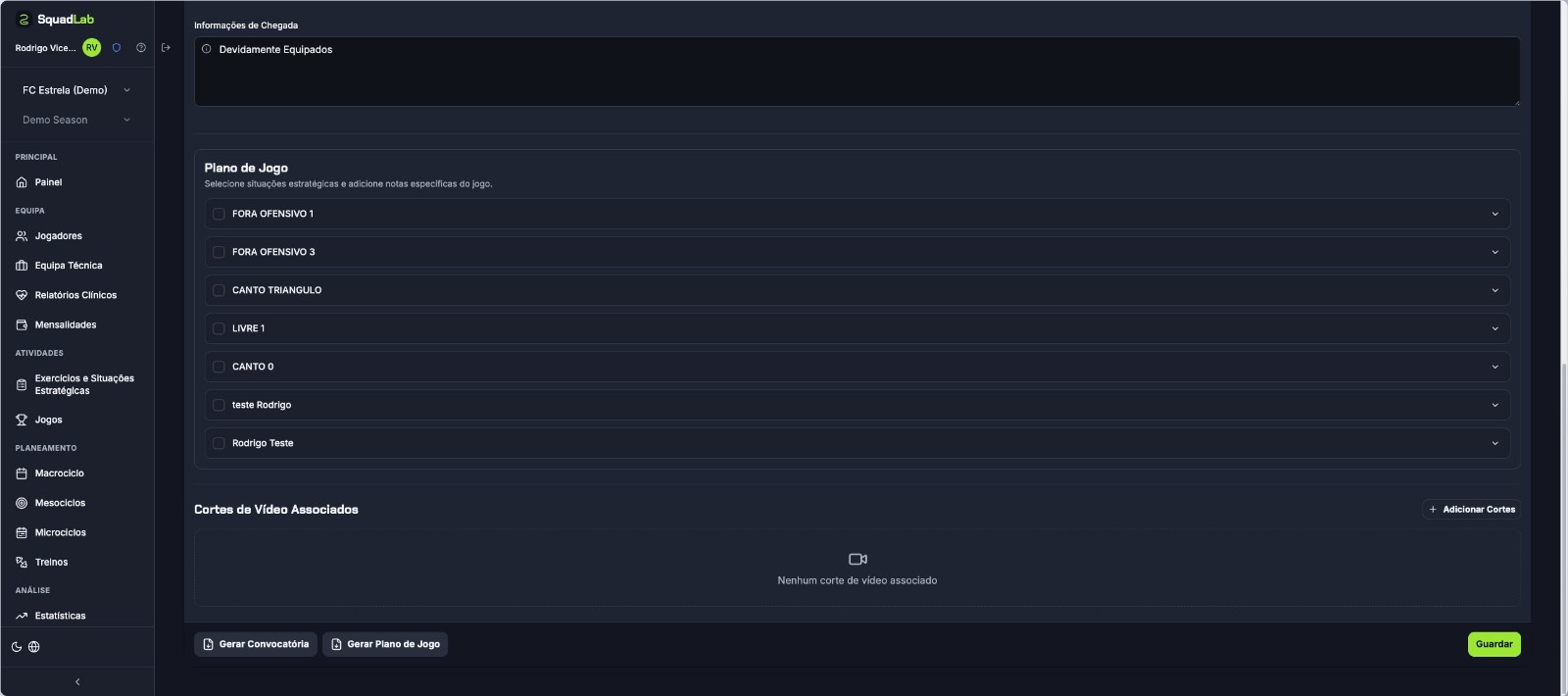Viewport: 1568px width, 696px height.
Task: Check the Rodrigo Teste checkbox
Action: point(219,443)
